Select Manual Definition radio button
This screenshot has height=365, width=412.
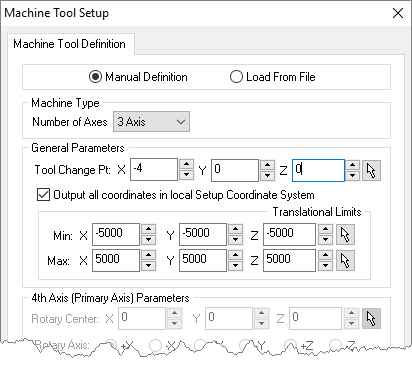pyautogui.click(x=95, y=77)
